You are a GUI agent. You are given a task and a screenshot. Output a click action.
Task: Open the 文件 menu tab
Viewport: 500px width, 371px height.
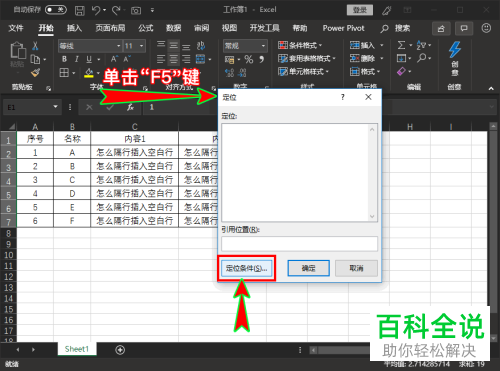click(x=16, y=28)
